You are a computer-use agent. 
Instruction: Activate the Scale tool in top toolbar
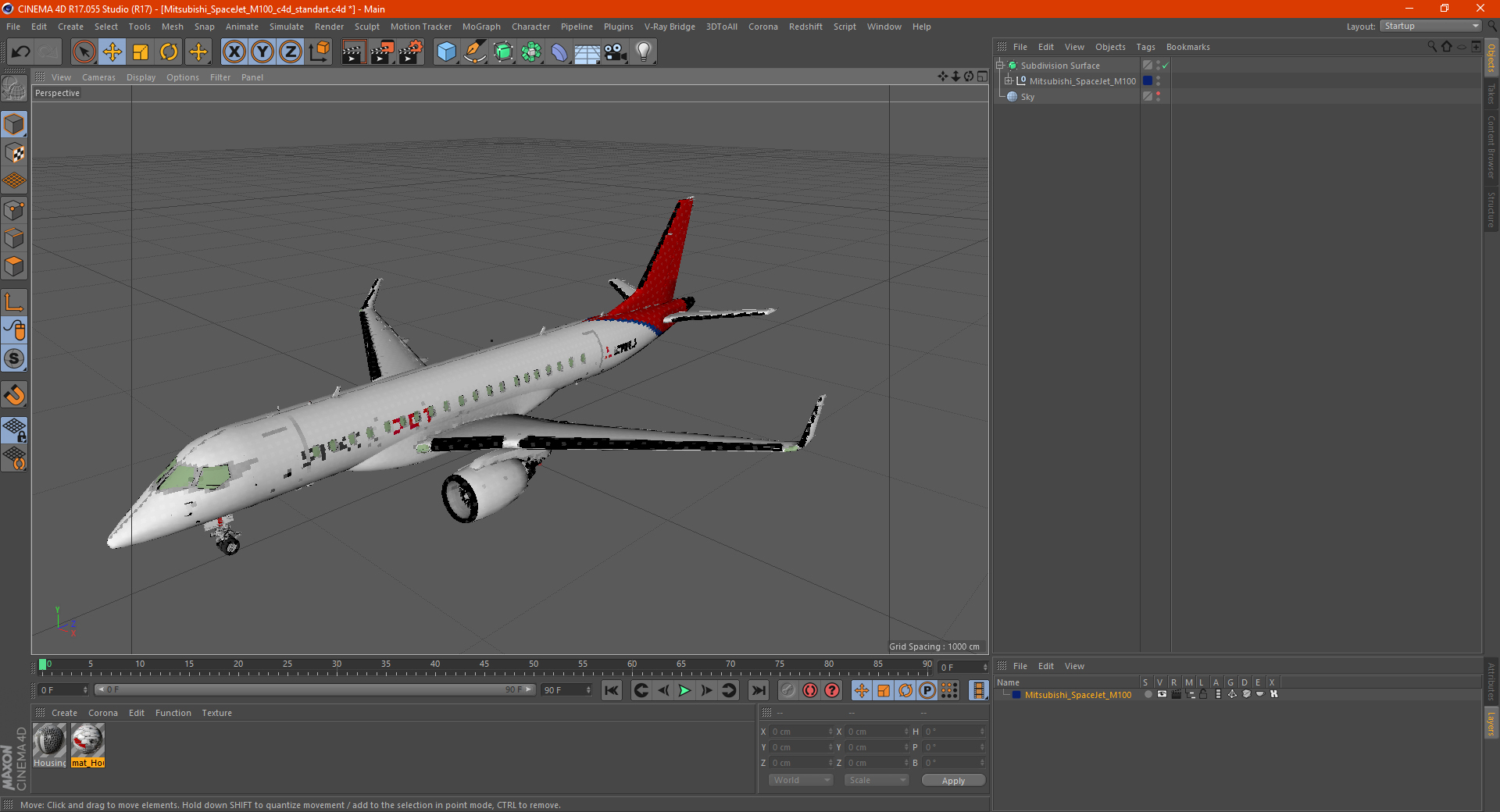point(141,52)
